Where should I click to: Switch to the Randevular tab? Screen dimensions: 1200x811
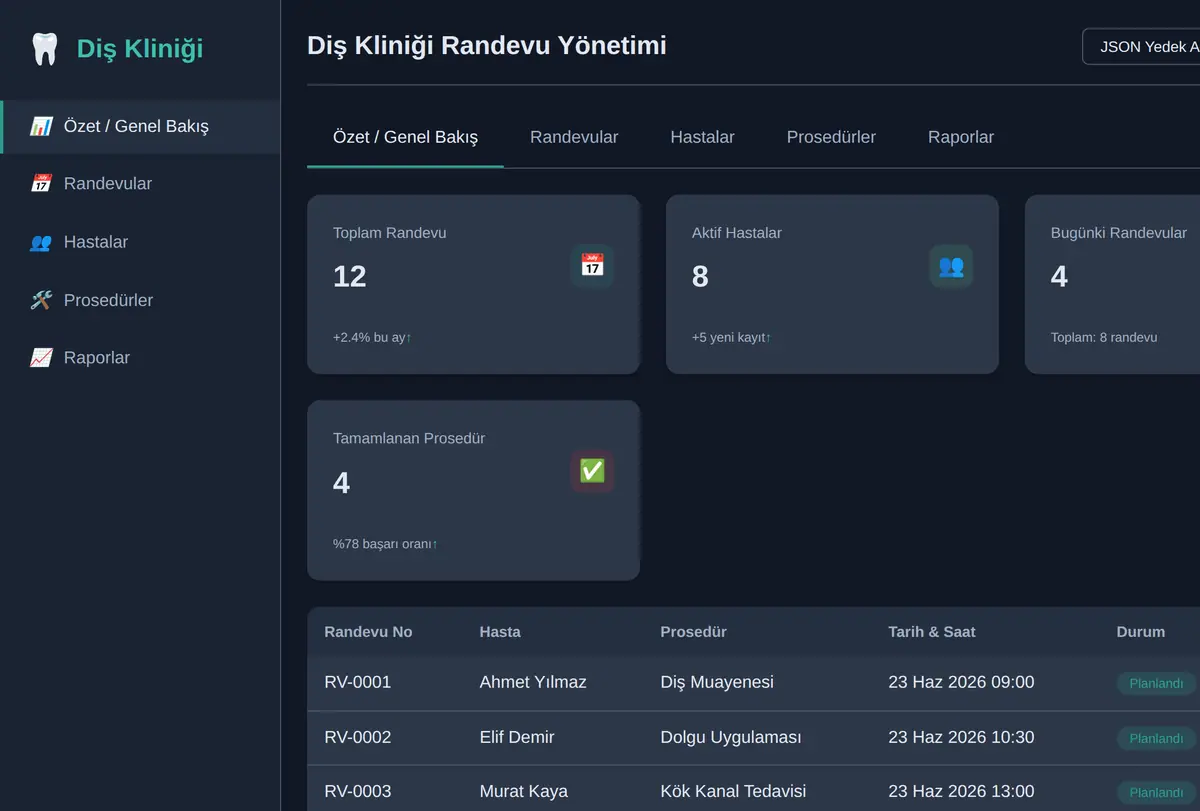(x=574, y=137)
